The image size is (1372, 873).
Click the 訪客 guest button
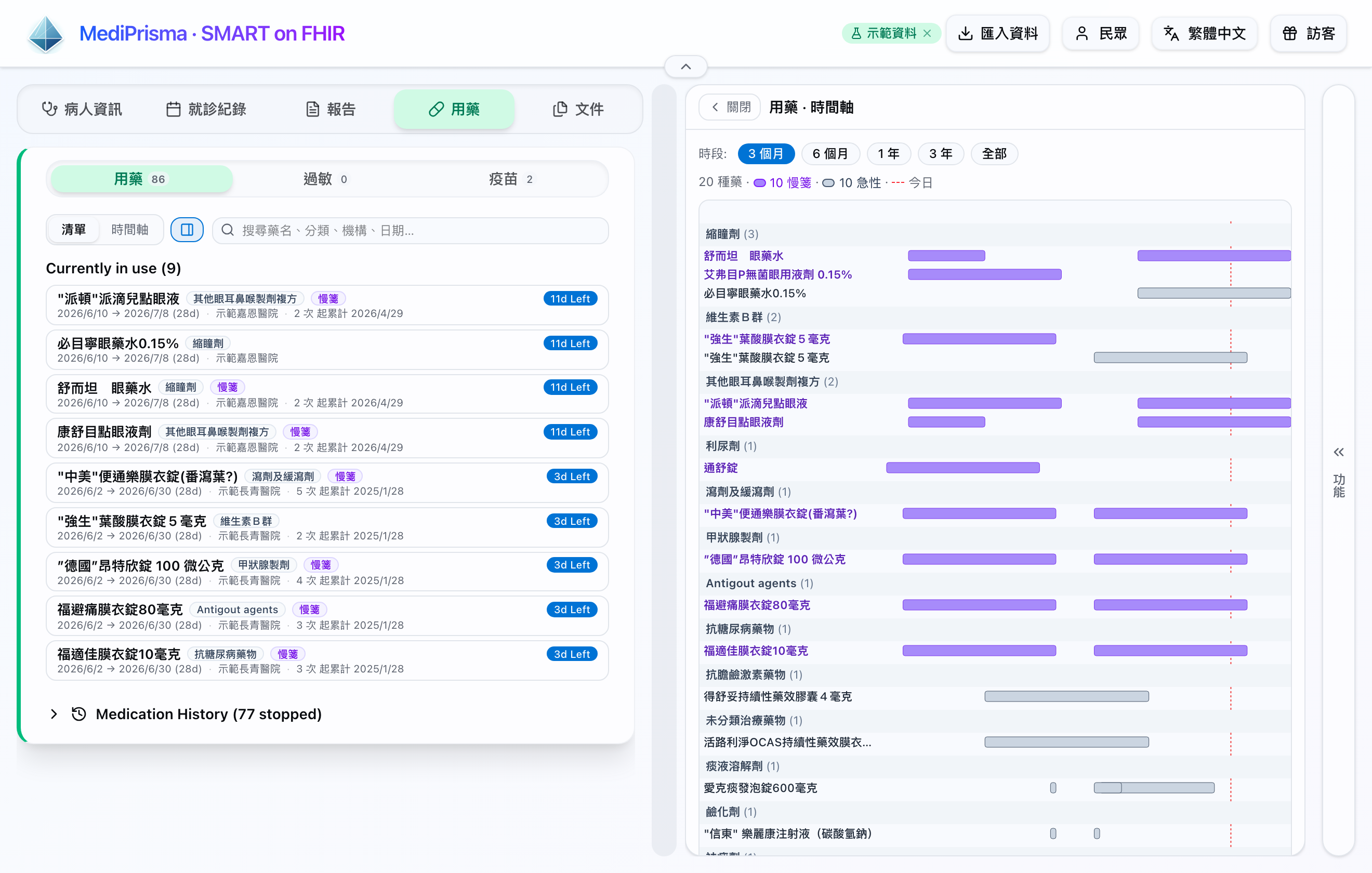1308,34
